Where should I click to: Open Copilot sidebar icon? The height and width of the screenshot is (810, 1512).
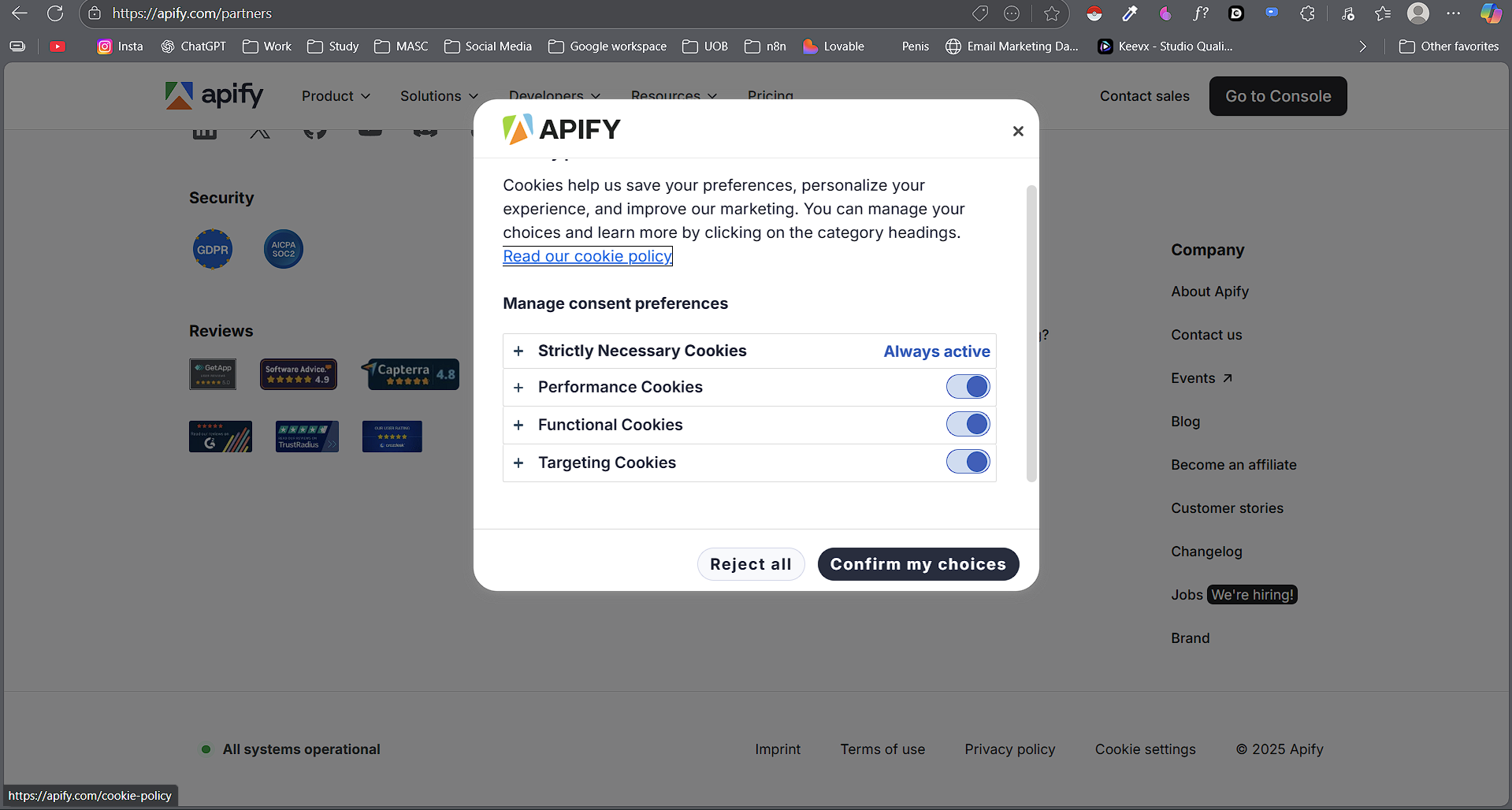click(1491, 13)
